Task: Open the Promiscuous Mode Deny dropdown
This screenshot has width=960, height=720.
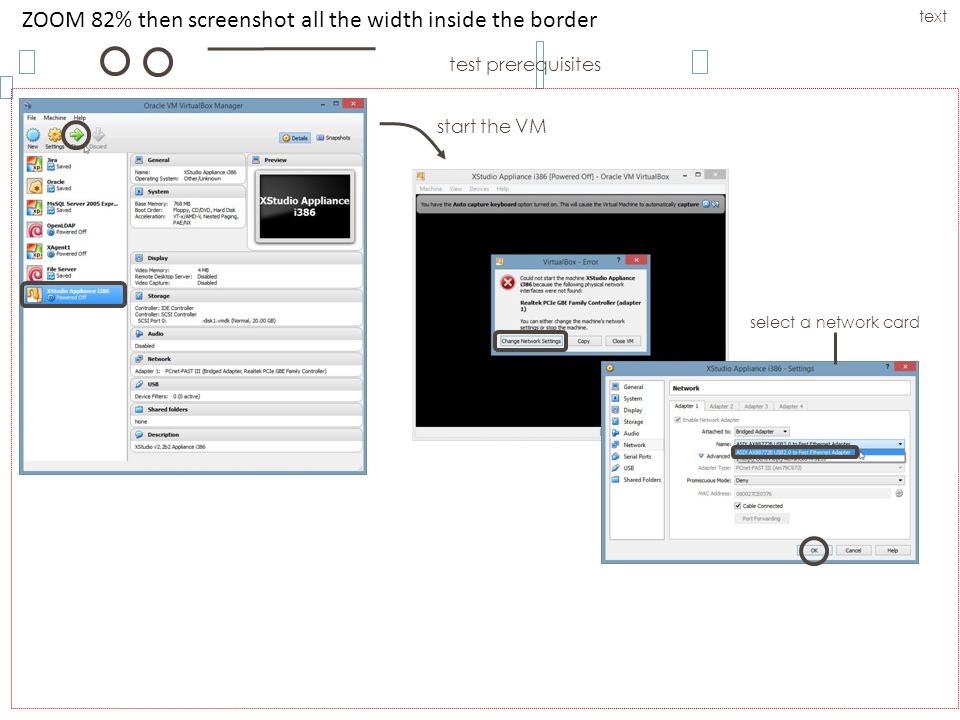Action: pos(819,481)
